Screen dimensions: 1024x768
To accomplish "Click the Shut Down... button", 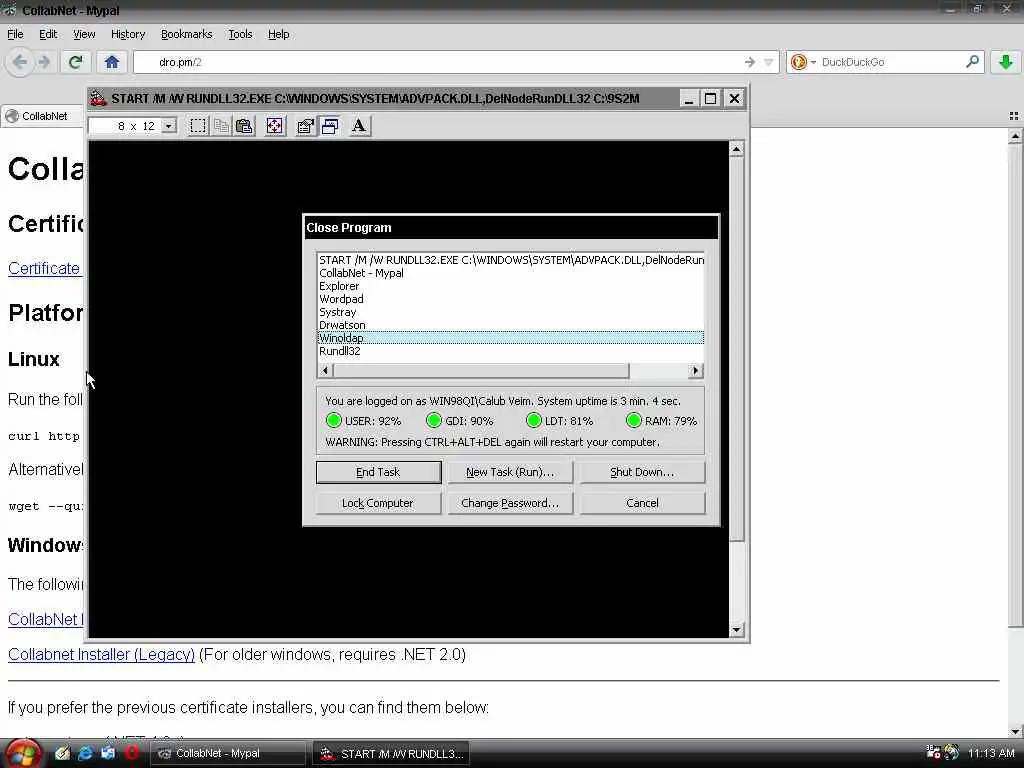I will pyautogui.click(x=642, y=472).
